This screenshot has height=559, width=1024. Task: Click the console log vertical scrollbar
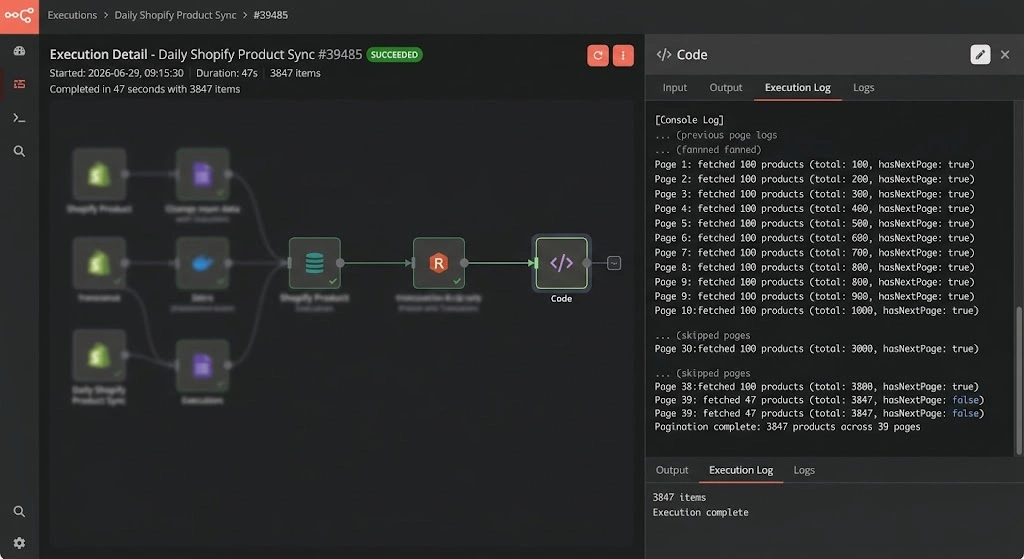[x=1018, y=380]
